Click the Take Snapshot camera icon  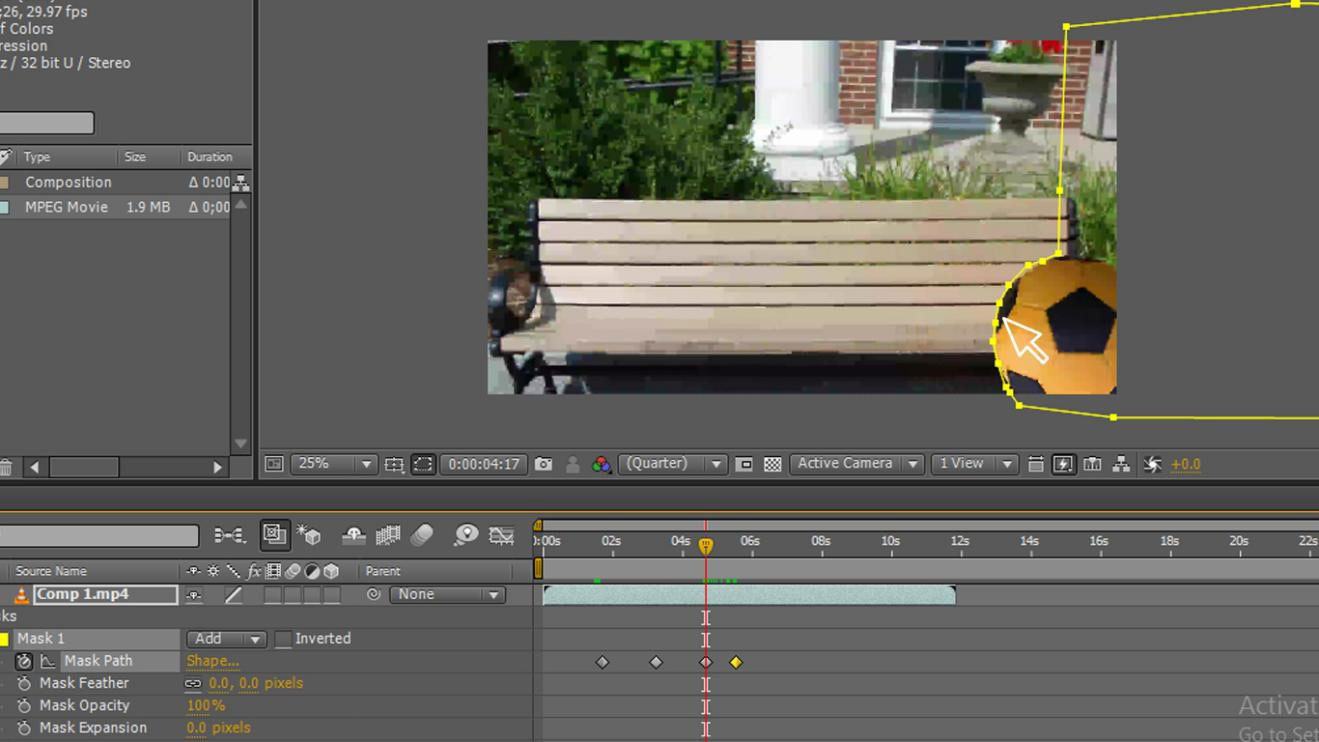pyautogui.click(x=543, y=464)
